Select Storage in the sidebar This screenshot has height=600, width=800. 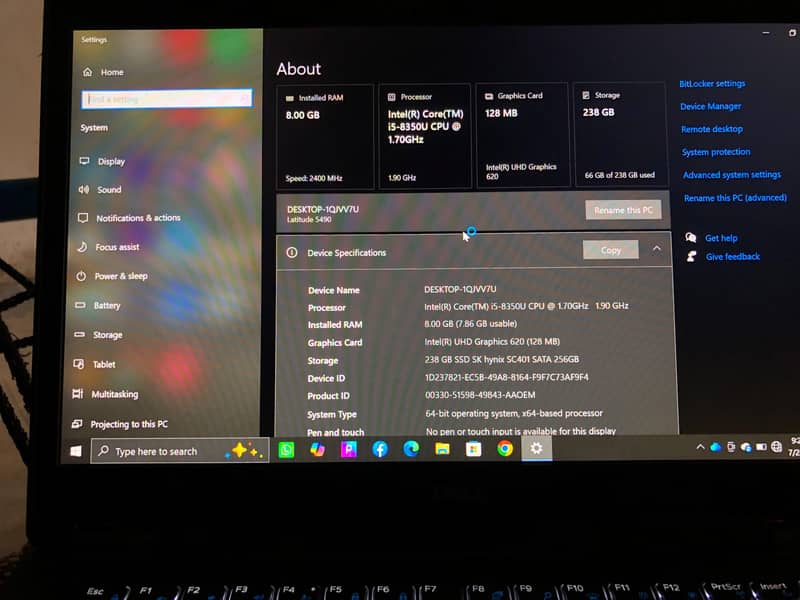point(98,335)
